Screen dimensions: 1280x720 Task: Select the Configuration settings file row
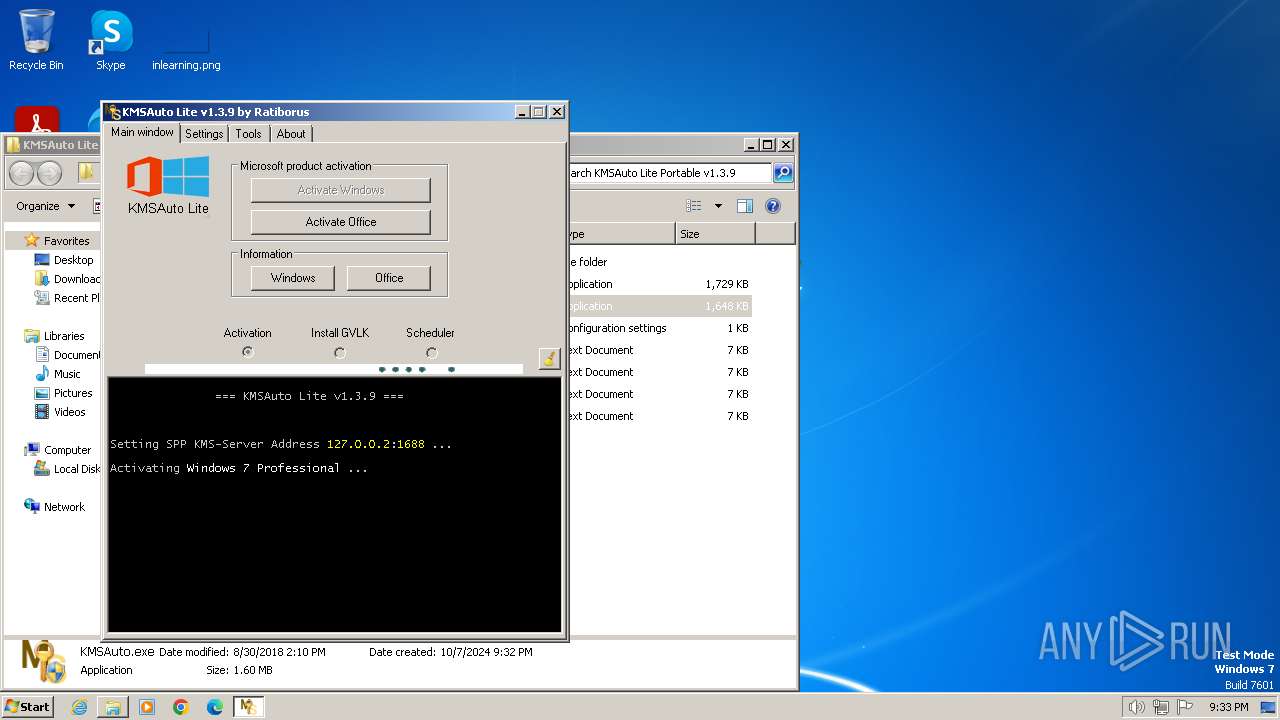pos(659,328)
